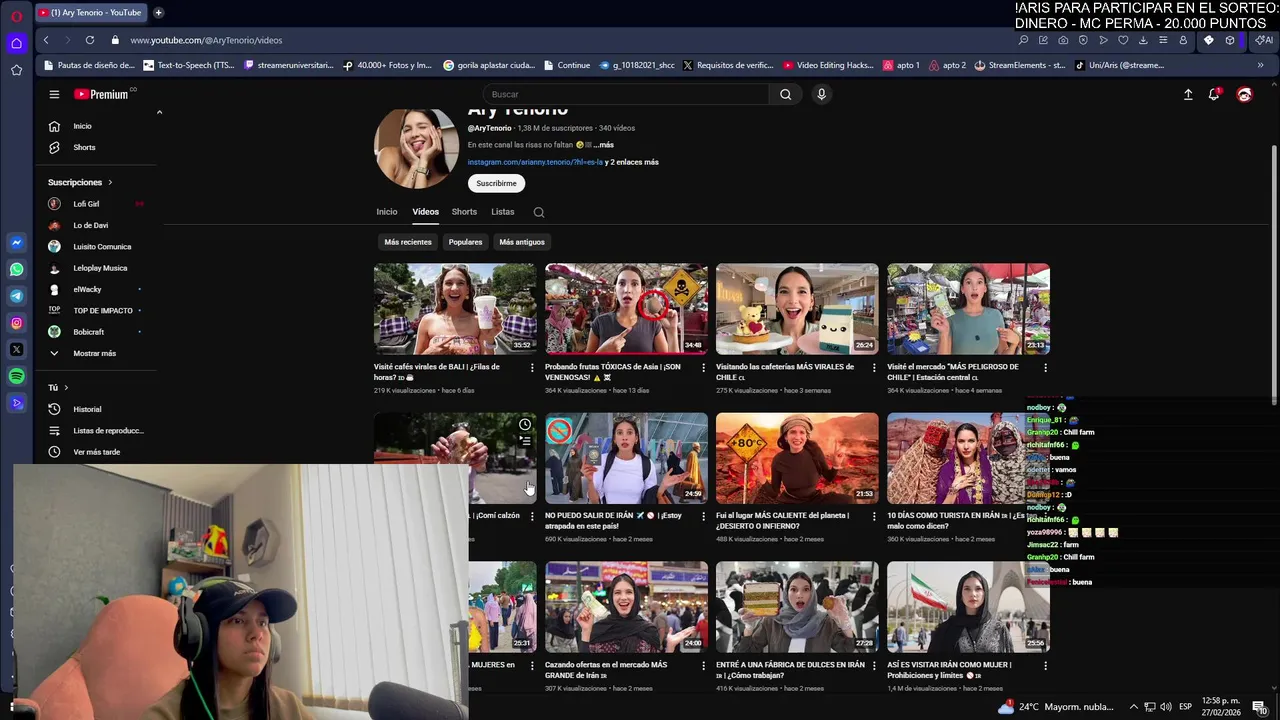Open Instagram in the Opera sidebar
This screenshot has width=1280, height=720.
(16, 323)
